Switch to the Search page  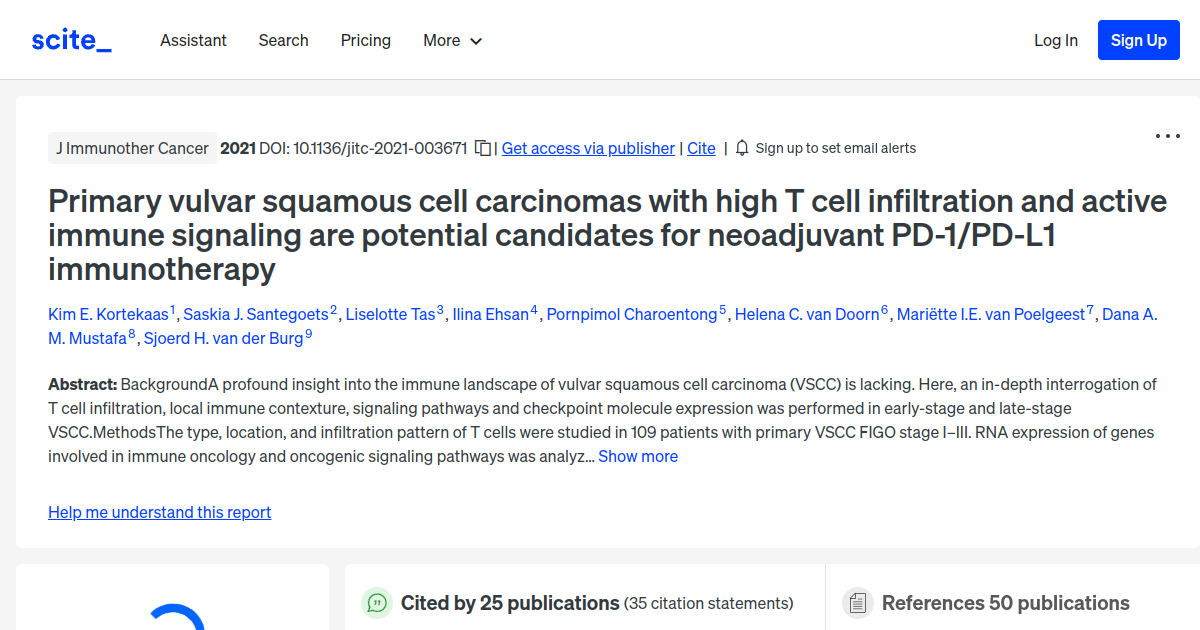click(x=283, y=40)
